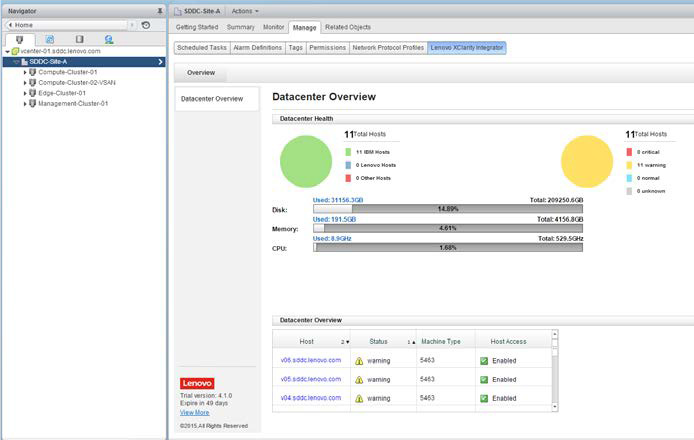
Task: Click host table scrollbar up arrow
Action: [x=555, y=333]
